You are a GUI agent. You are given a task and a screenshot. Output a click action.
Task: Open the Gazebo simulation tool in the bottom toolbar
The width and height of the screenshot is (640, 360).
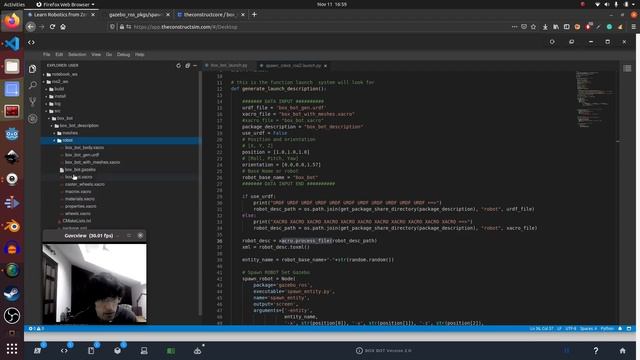click(118, 350)
